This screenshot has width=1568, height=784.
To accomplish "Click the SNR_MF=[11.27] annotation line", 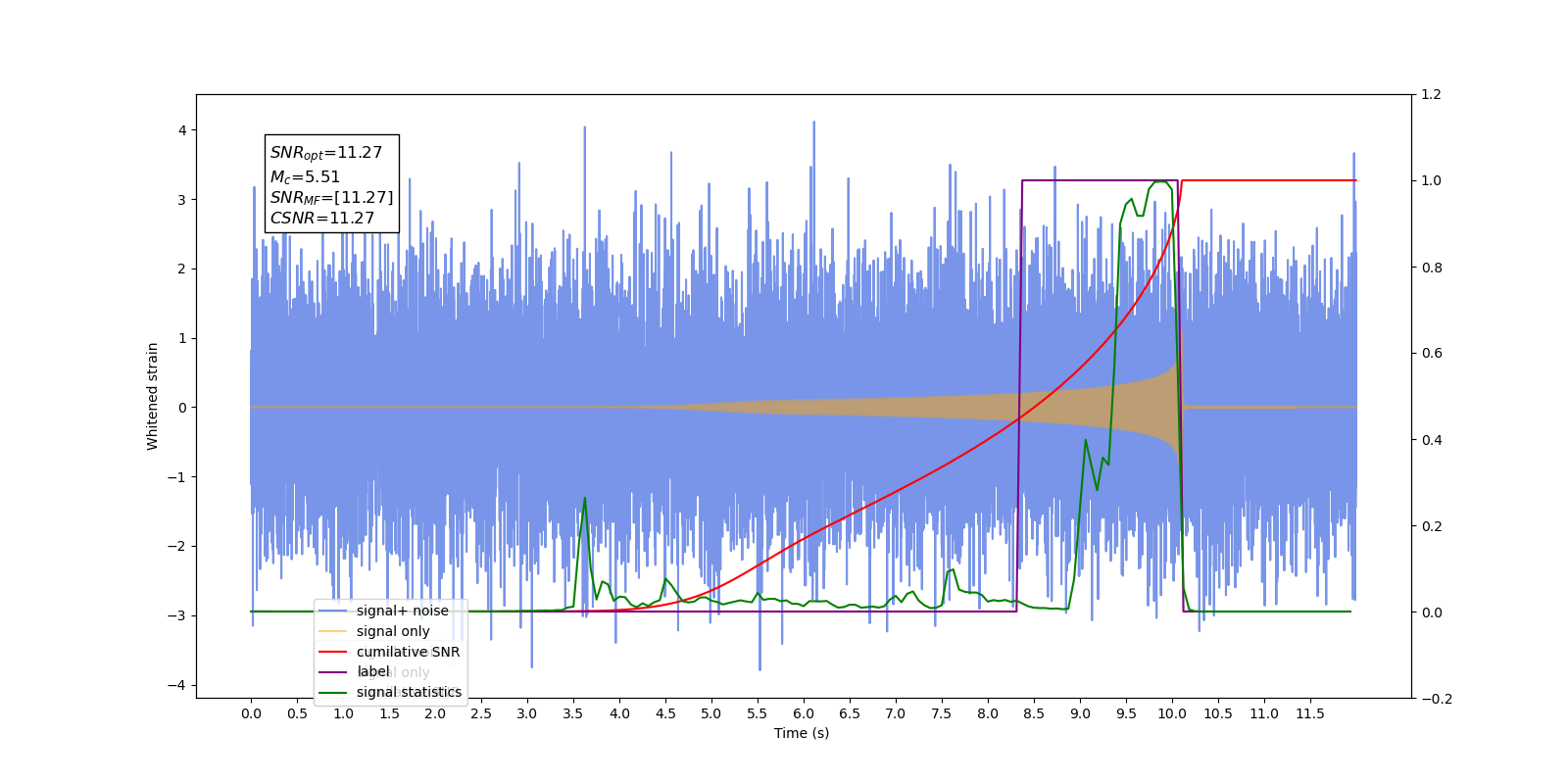I will click(x=331, y=198).
